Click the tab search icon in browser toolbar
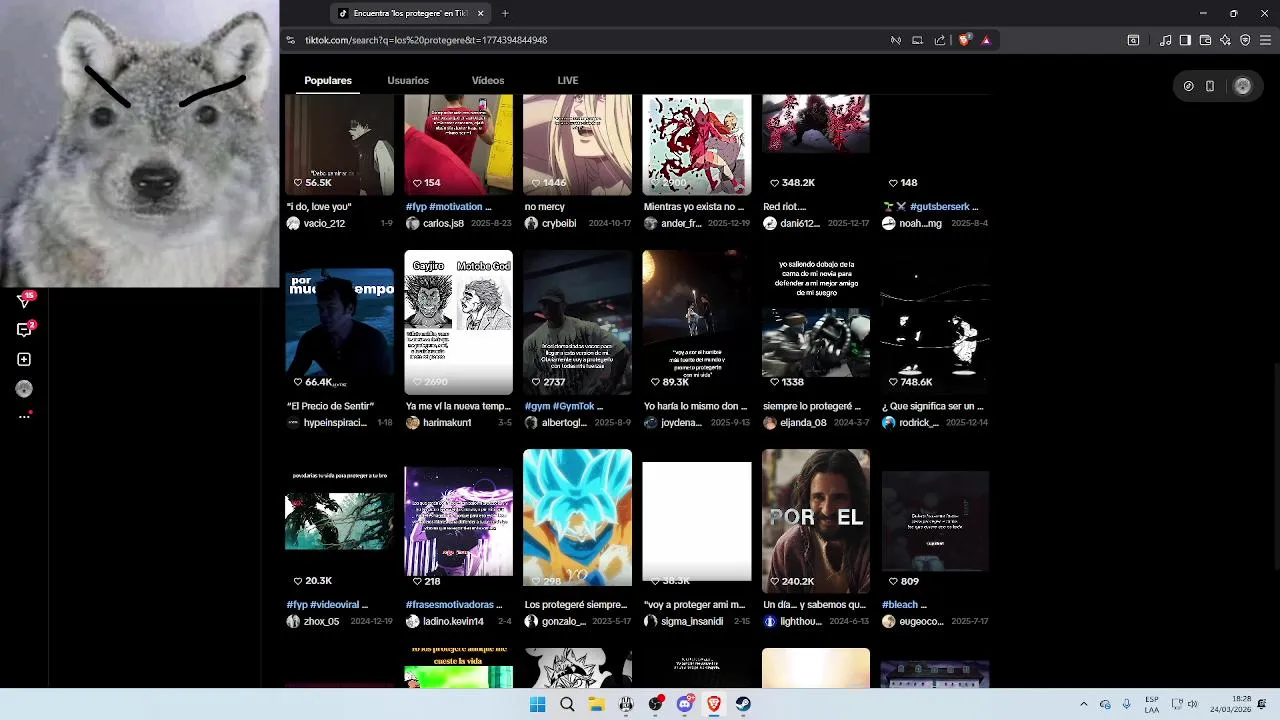This screenshot has width=1280, height=720. tap(1133, 40)
